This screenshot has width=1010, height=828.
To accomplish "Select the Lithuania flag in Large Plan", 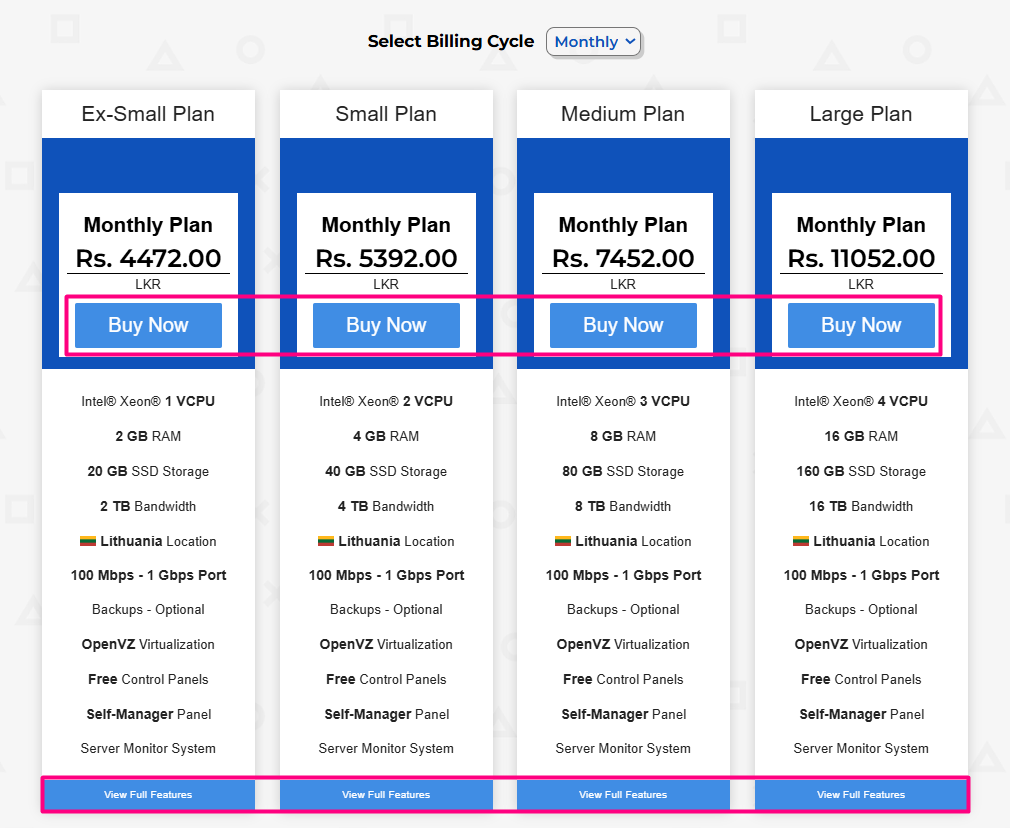I will point(801,541).
